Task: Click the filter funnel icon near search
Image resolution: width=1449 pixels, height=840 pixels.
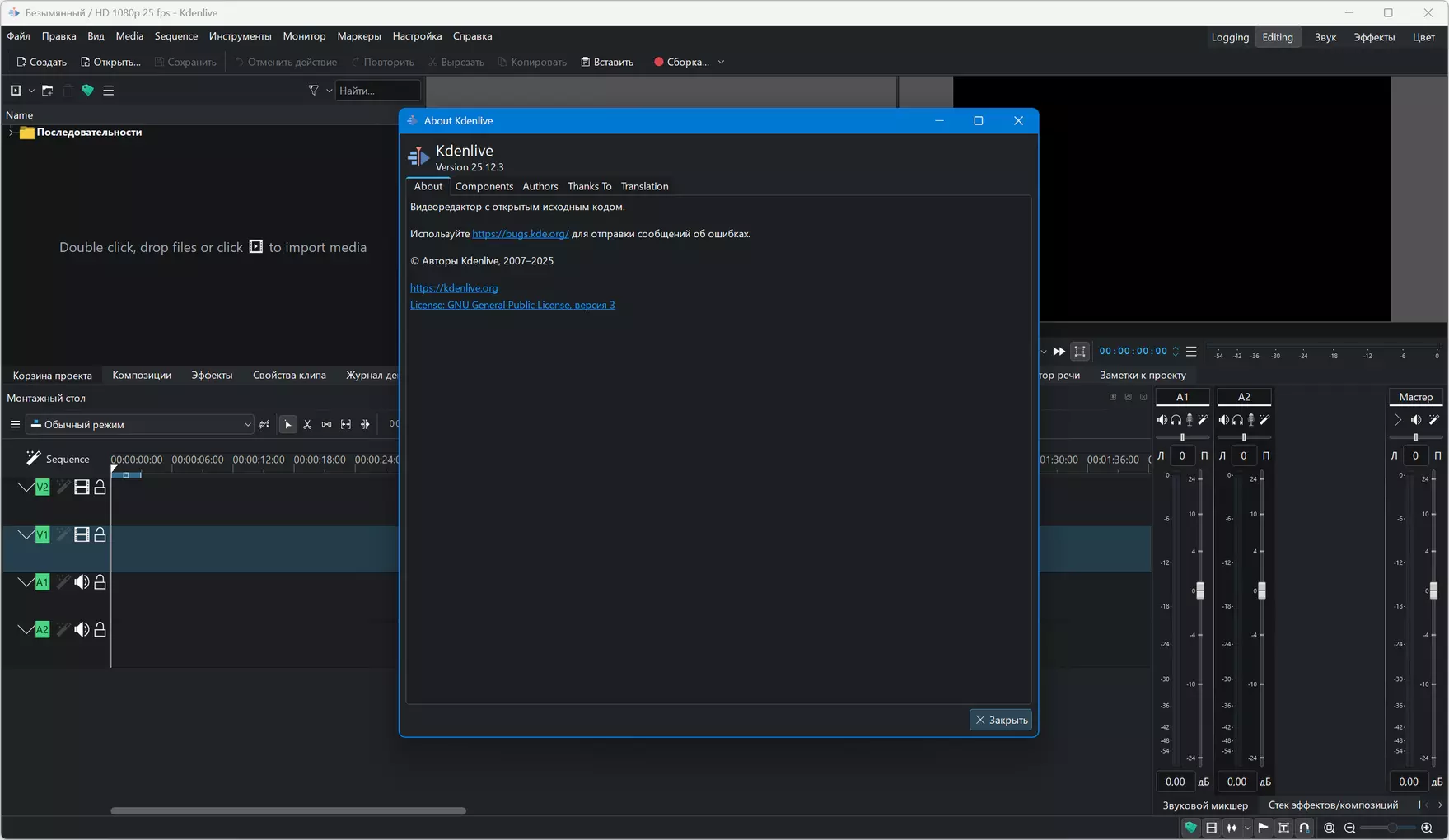Action: click(314, 91)
